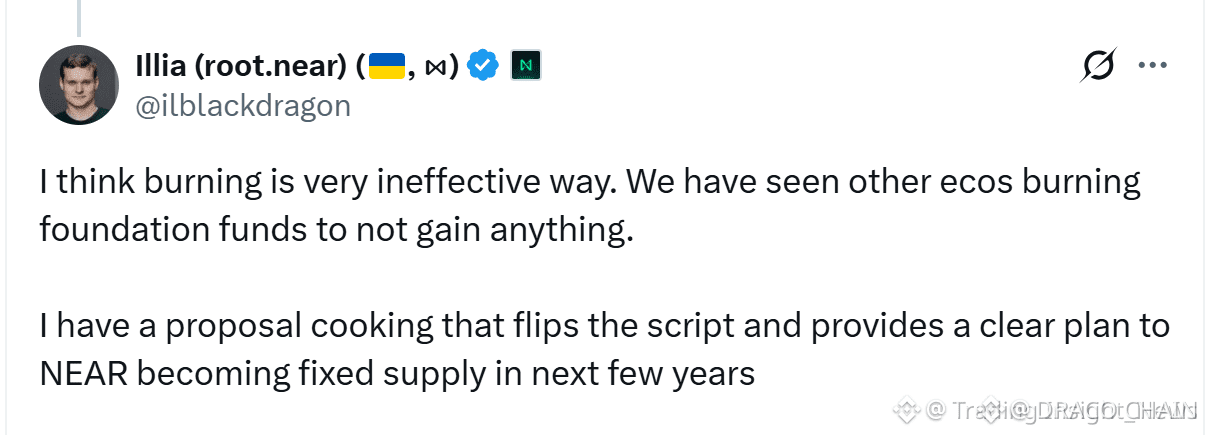The image size is (1205, 435).
Task: Click the Ukraine flag emoji in name
Action: tap(387, 66)
